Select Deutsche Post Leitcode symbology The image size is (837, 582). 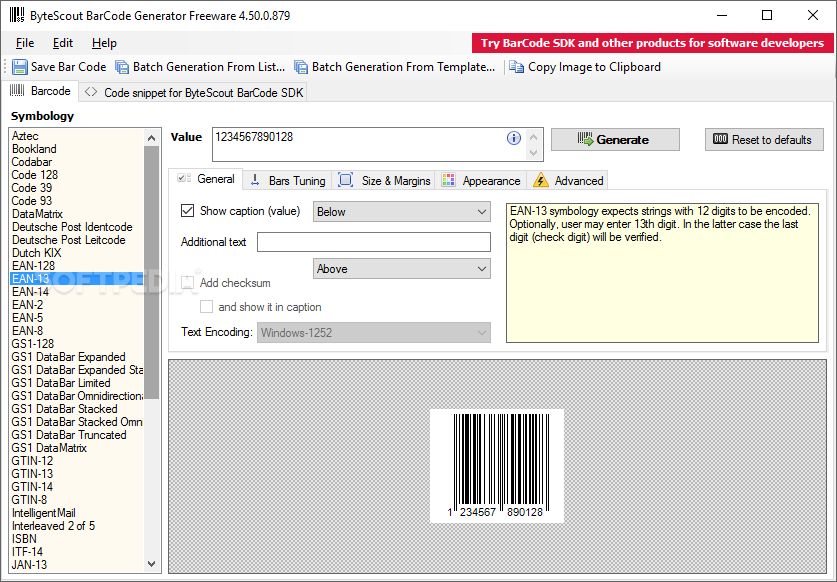(x=68, y=239)
